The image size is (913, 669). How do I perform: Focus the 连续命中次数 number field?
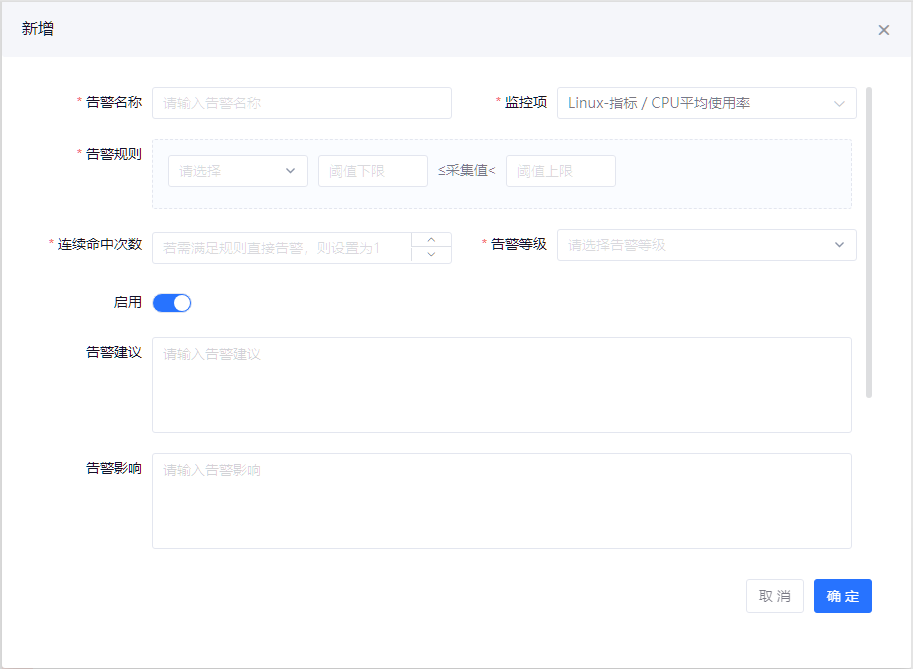[282, 248]
